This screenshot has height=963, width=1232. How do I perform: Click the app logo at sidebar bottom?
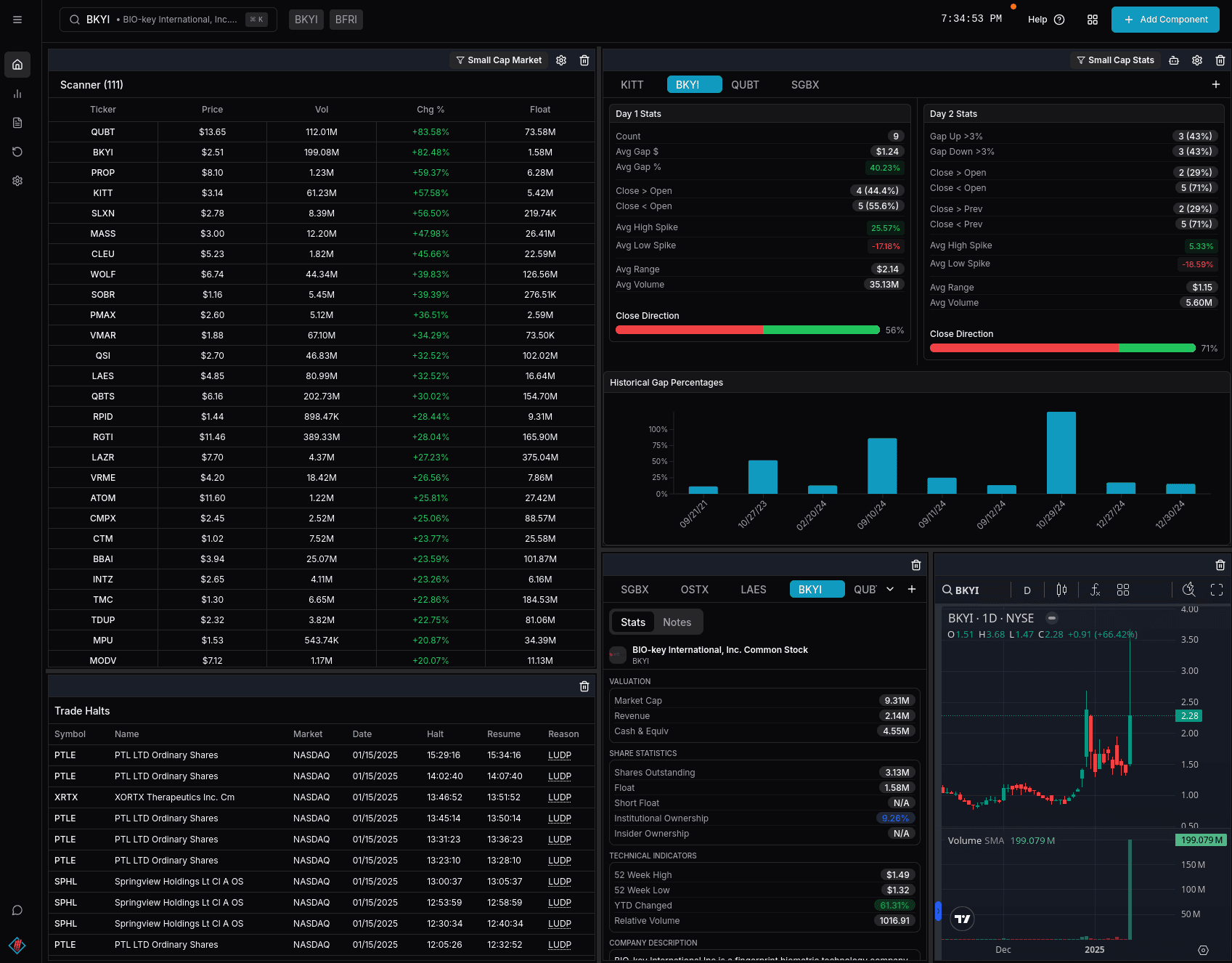(17, 945)
